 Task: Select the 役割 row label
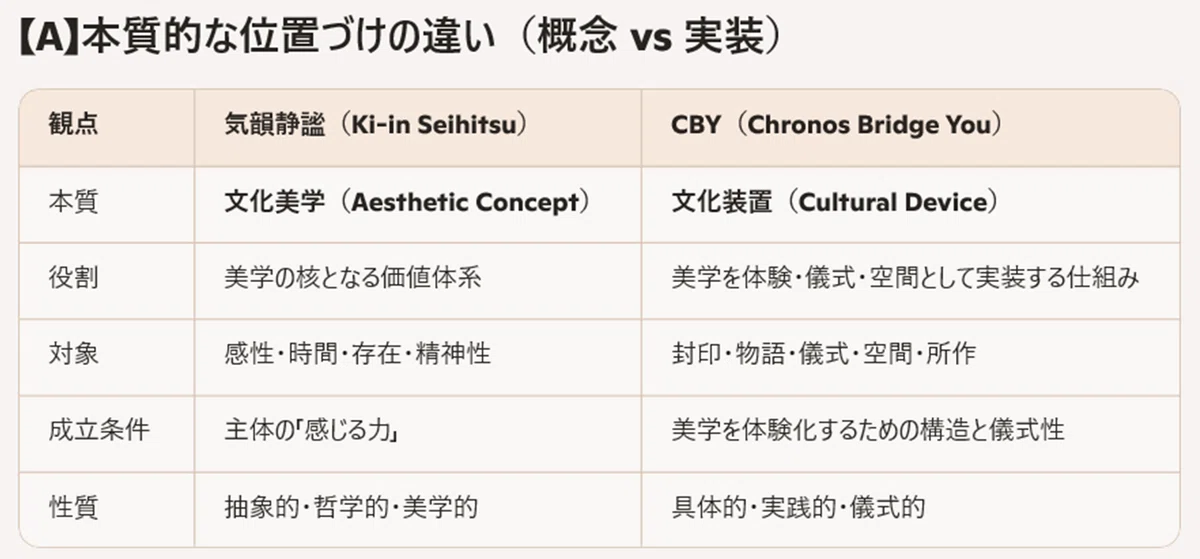[73, 278]
